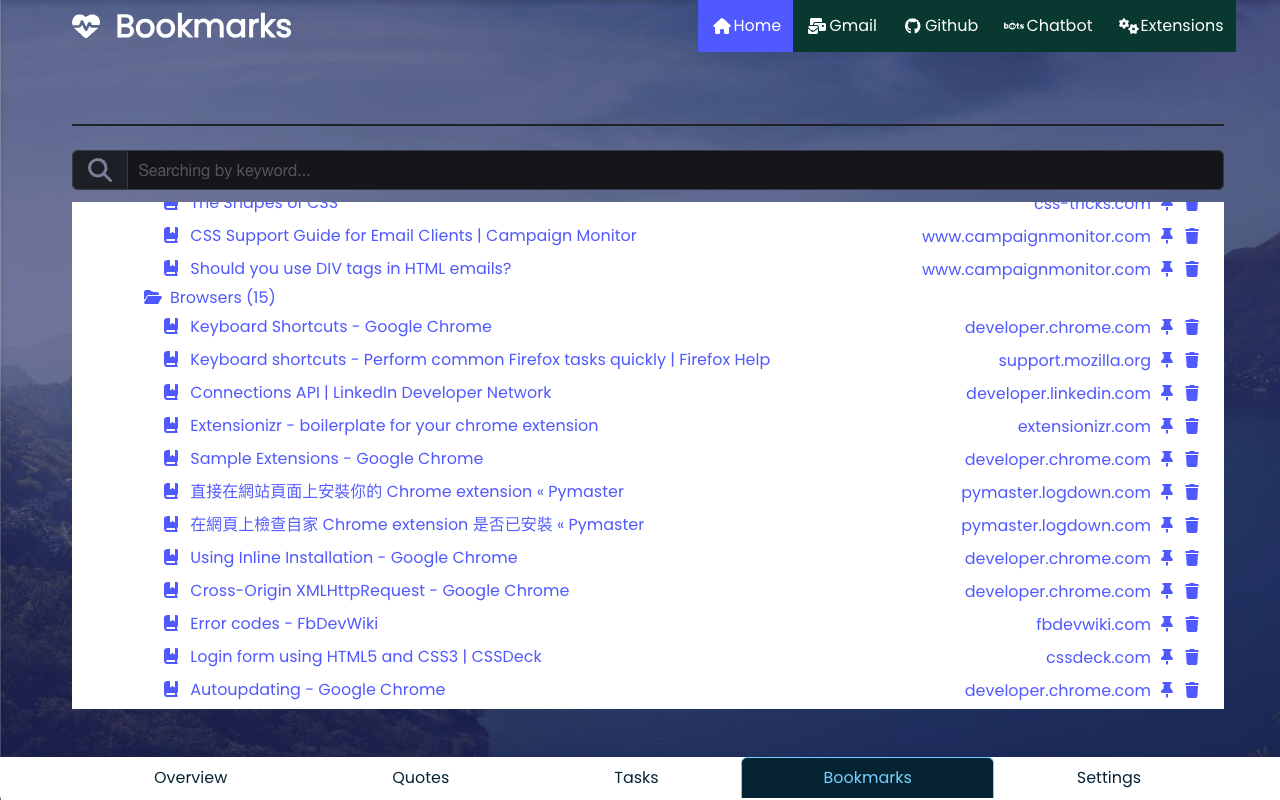The width and height of the screenshot is (1280, 800).
Task: Open Firefox keyboard shortcuts help link
Action: (480, 360)
